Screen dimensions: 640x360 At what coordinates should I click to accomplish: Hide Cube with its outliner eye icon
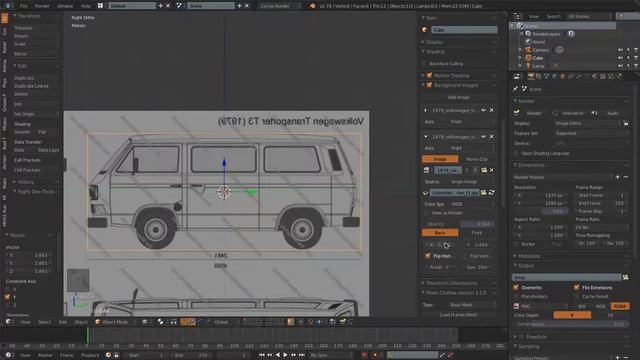tap(620, 58)
